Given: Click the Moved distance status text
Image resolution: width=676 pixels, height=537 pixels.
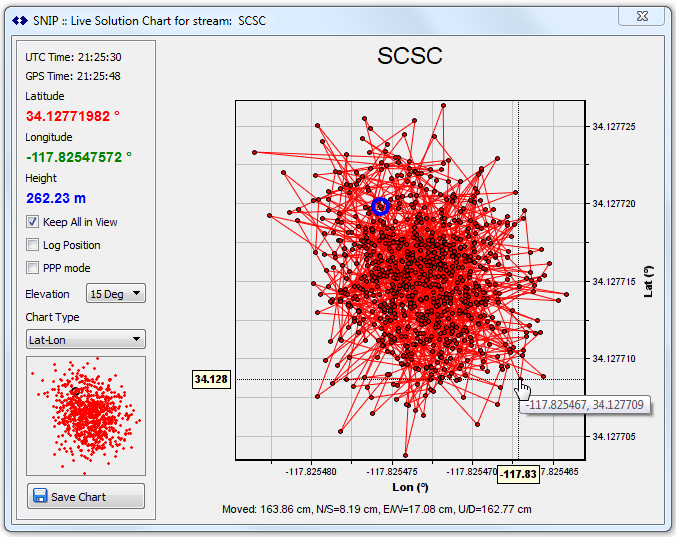Looking at the screenshot, I should pyautogui.click(x=376, y=509).
